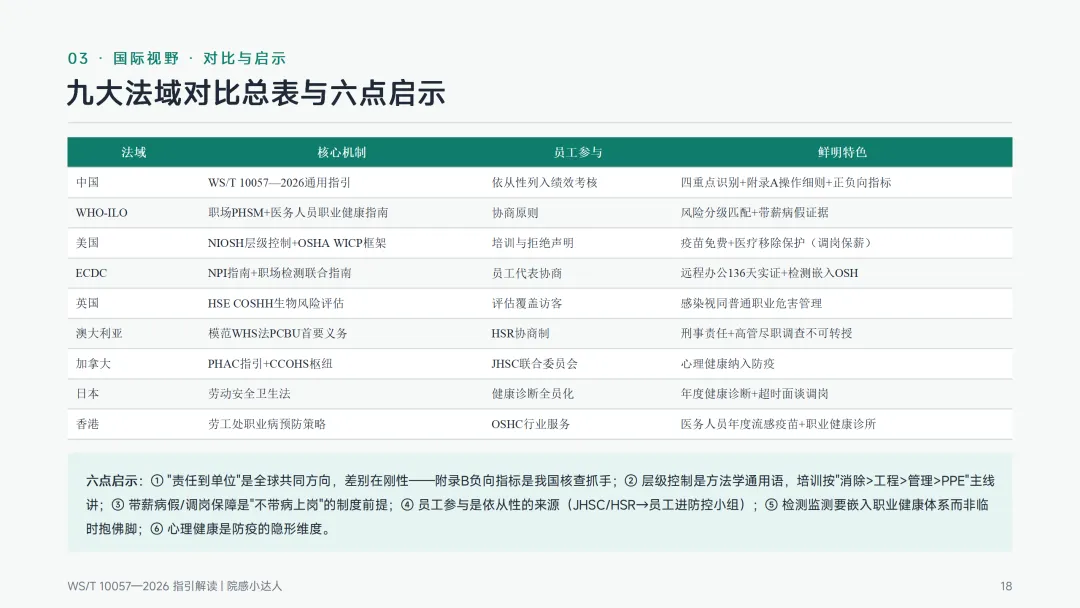The image size is (1080, 608).
Task: Select the 美国 row label
Action: click(87, 243)
